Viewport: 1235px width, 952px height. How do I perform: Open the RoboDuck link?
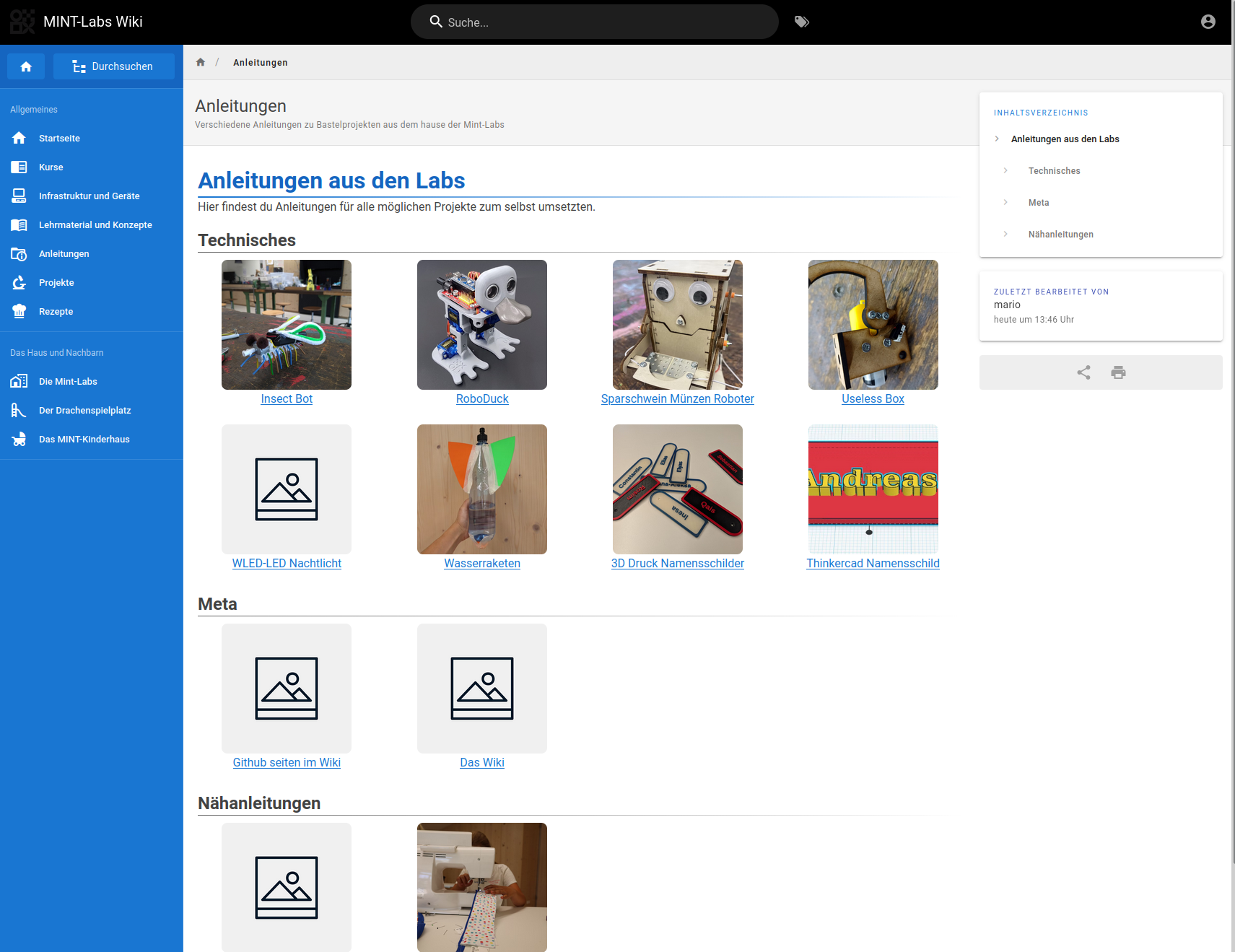tap(482, 399)
